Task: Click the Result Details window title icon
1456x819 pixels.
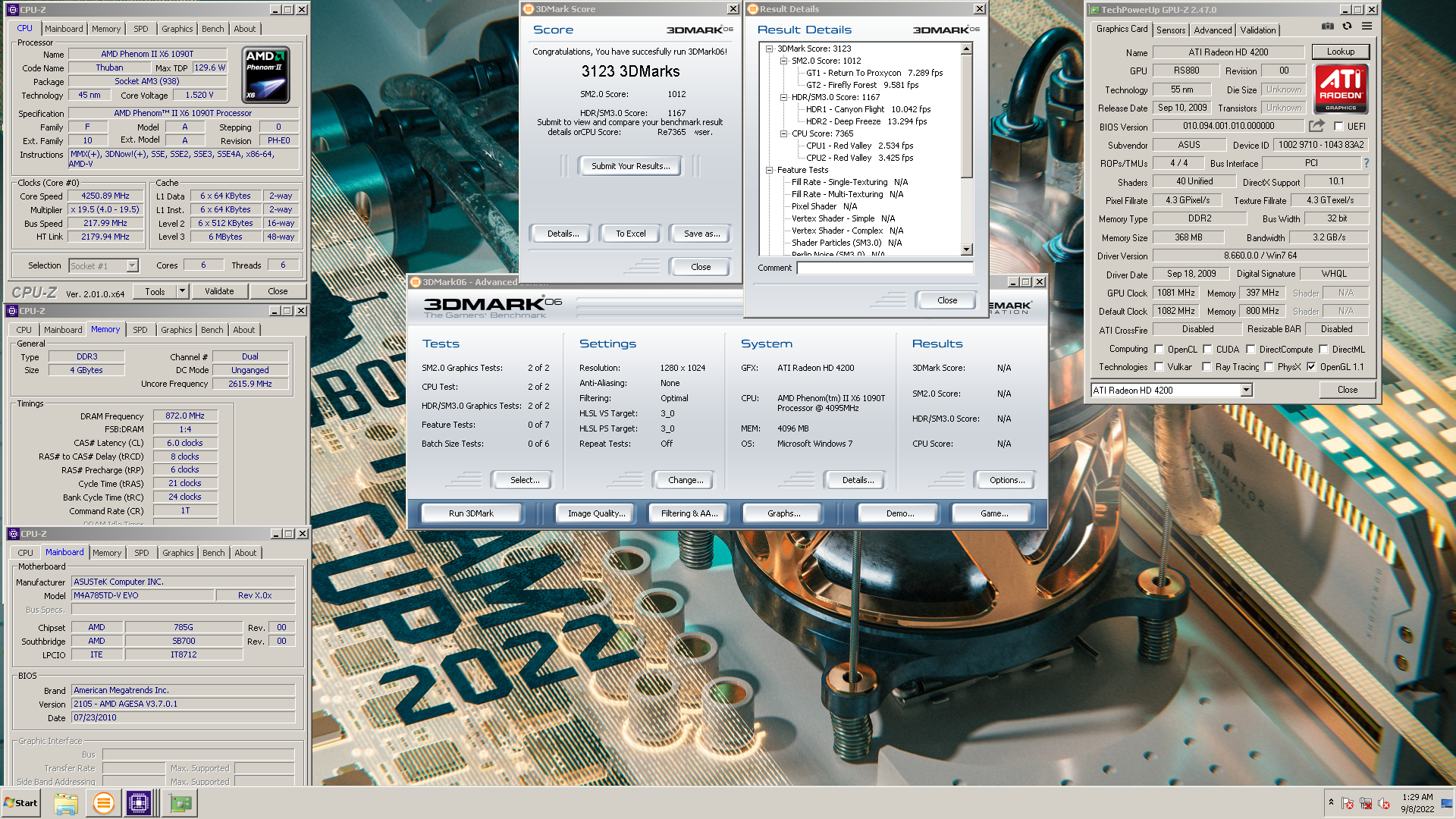Action: point(753,9)
